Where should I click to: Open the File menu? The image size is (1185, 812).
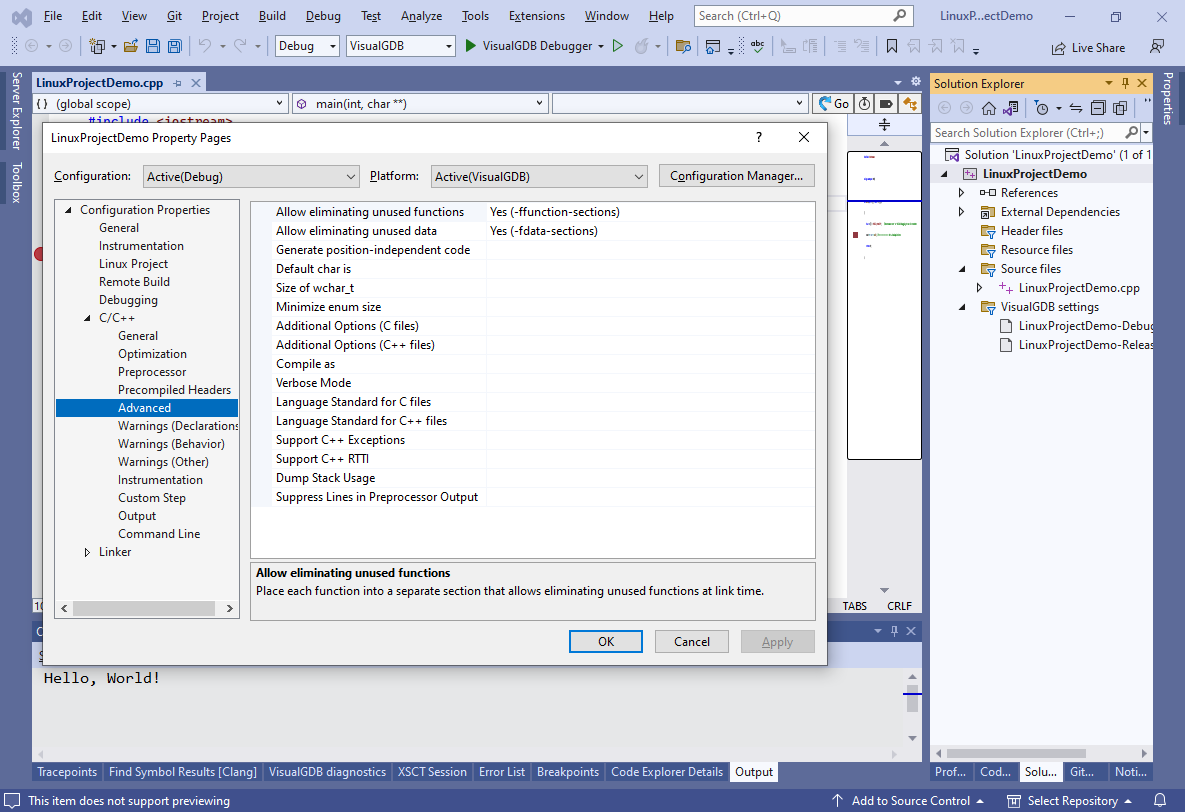(x=53, y=16)
